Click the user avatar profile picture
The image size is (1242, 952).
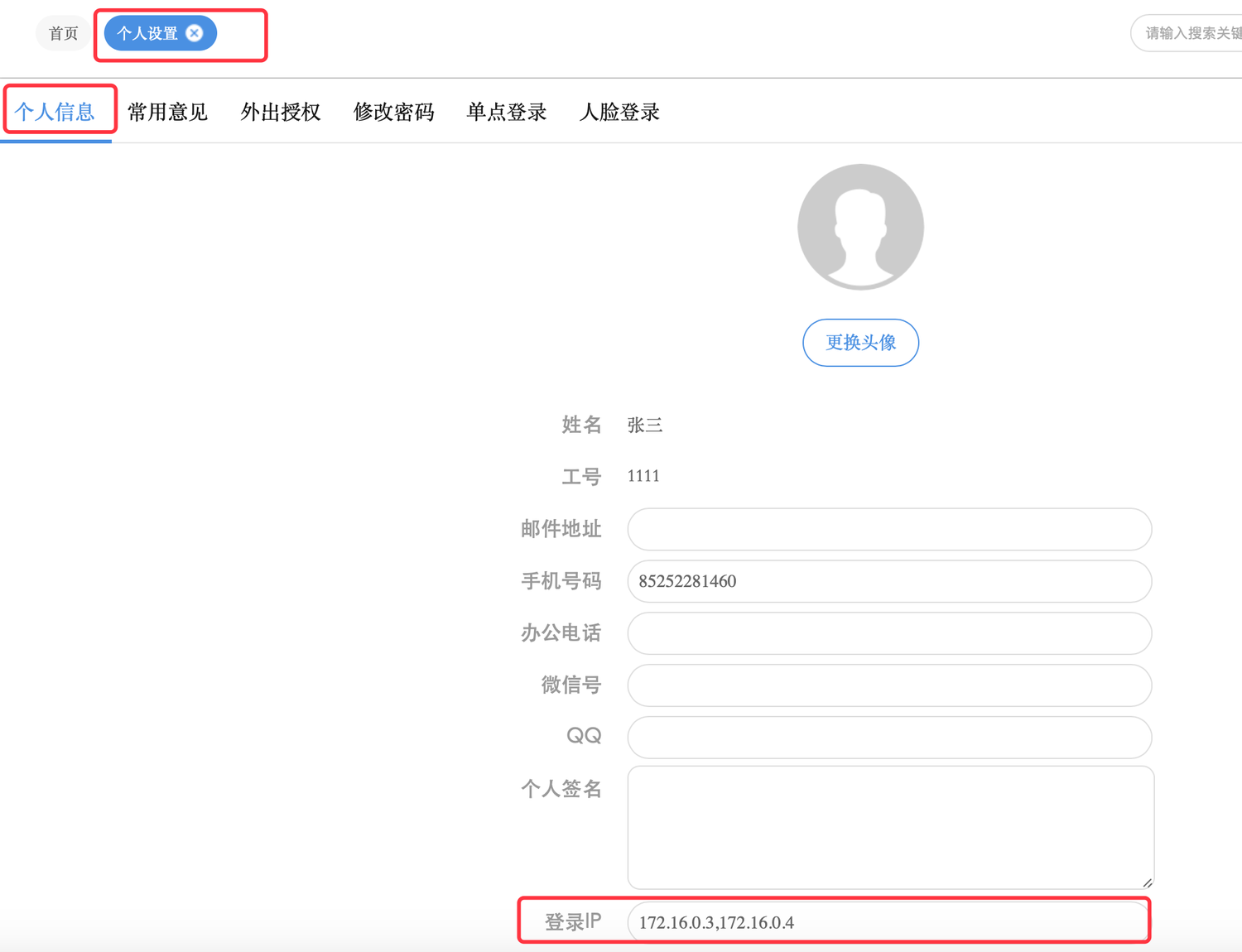coord(860,227)
